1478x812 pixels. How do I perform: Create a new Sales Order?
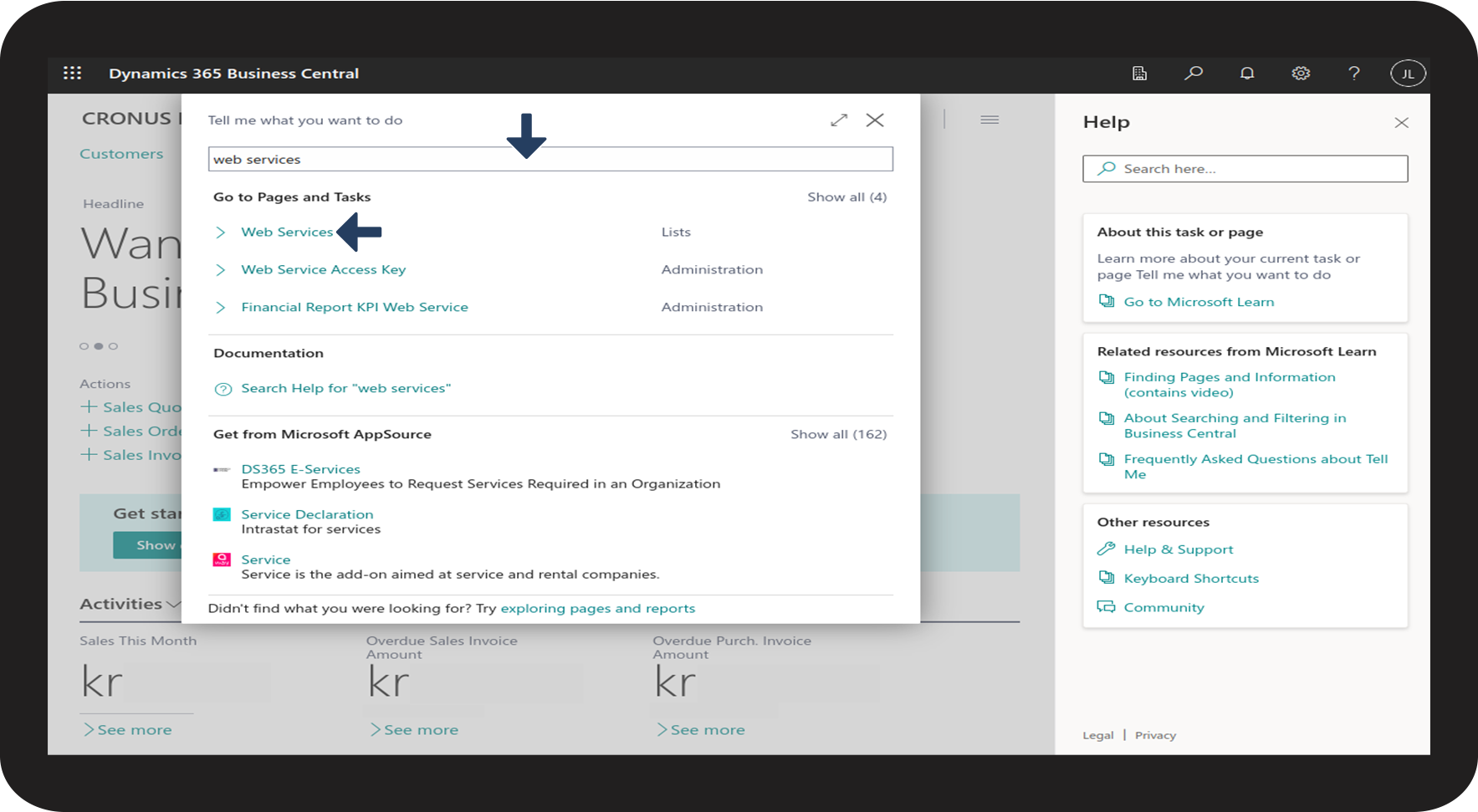tap(130, 432)
